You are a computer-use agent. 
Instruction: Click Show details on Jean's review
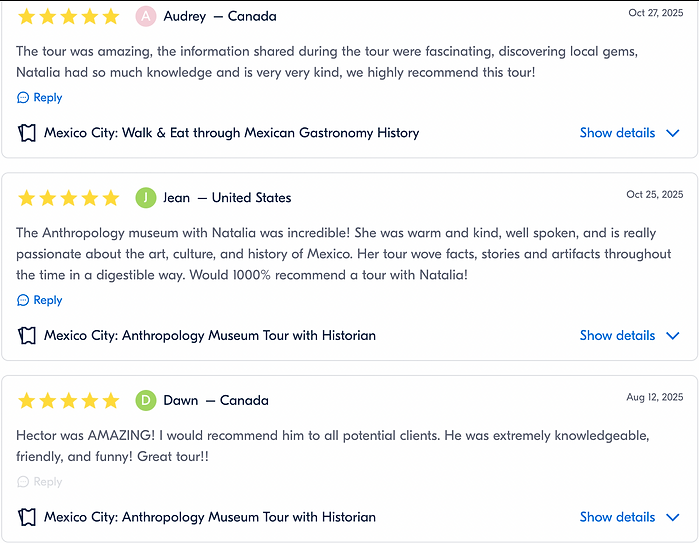point(617,336)
